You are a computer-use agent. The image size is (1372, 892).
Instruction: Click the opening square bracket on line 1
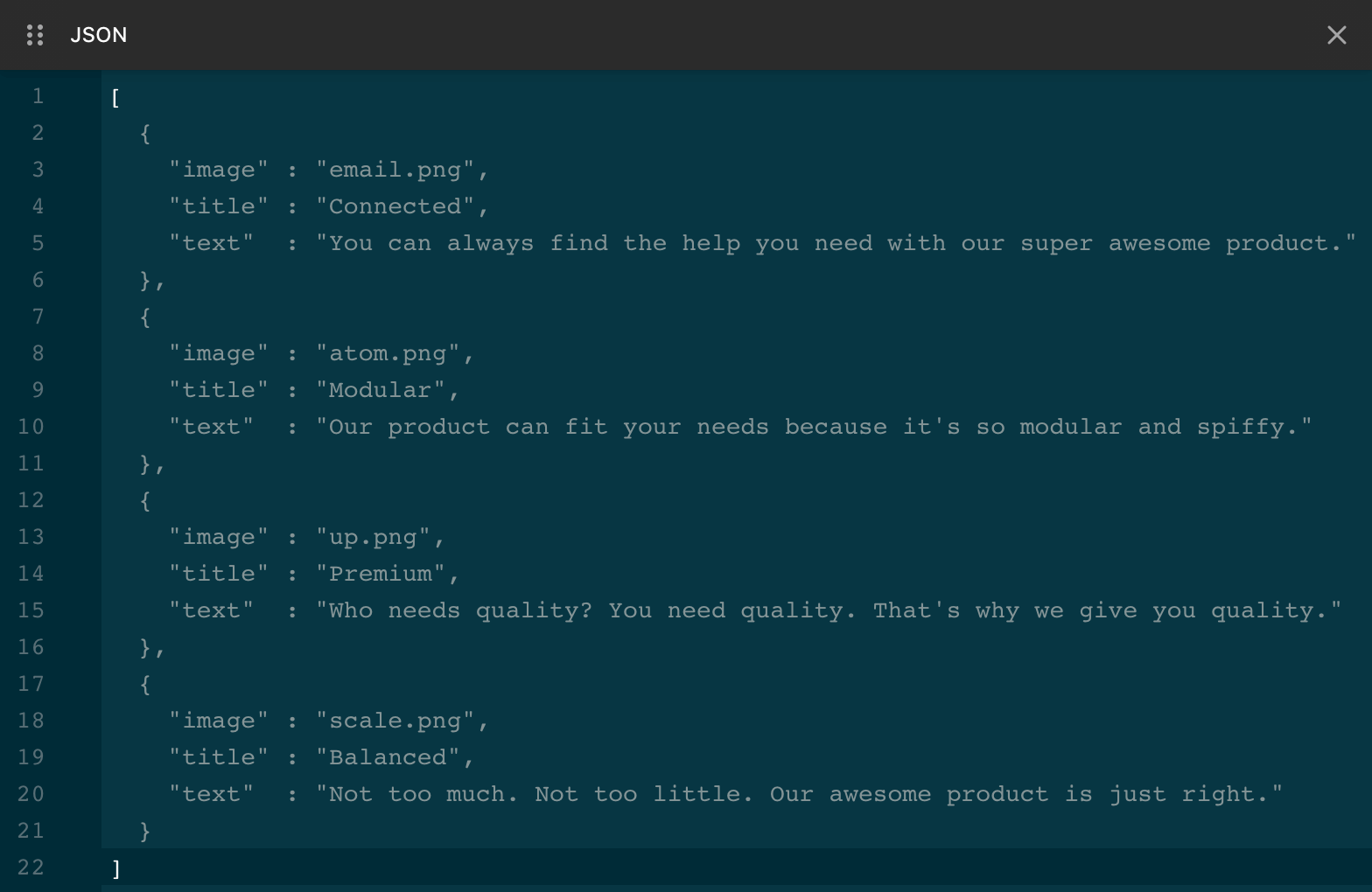click(x=115, y=97)
